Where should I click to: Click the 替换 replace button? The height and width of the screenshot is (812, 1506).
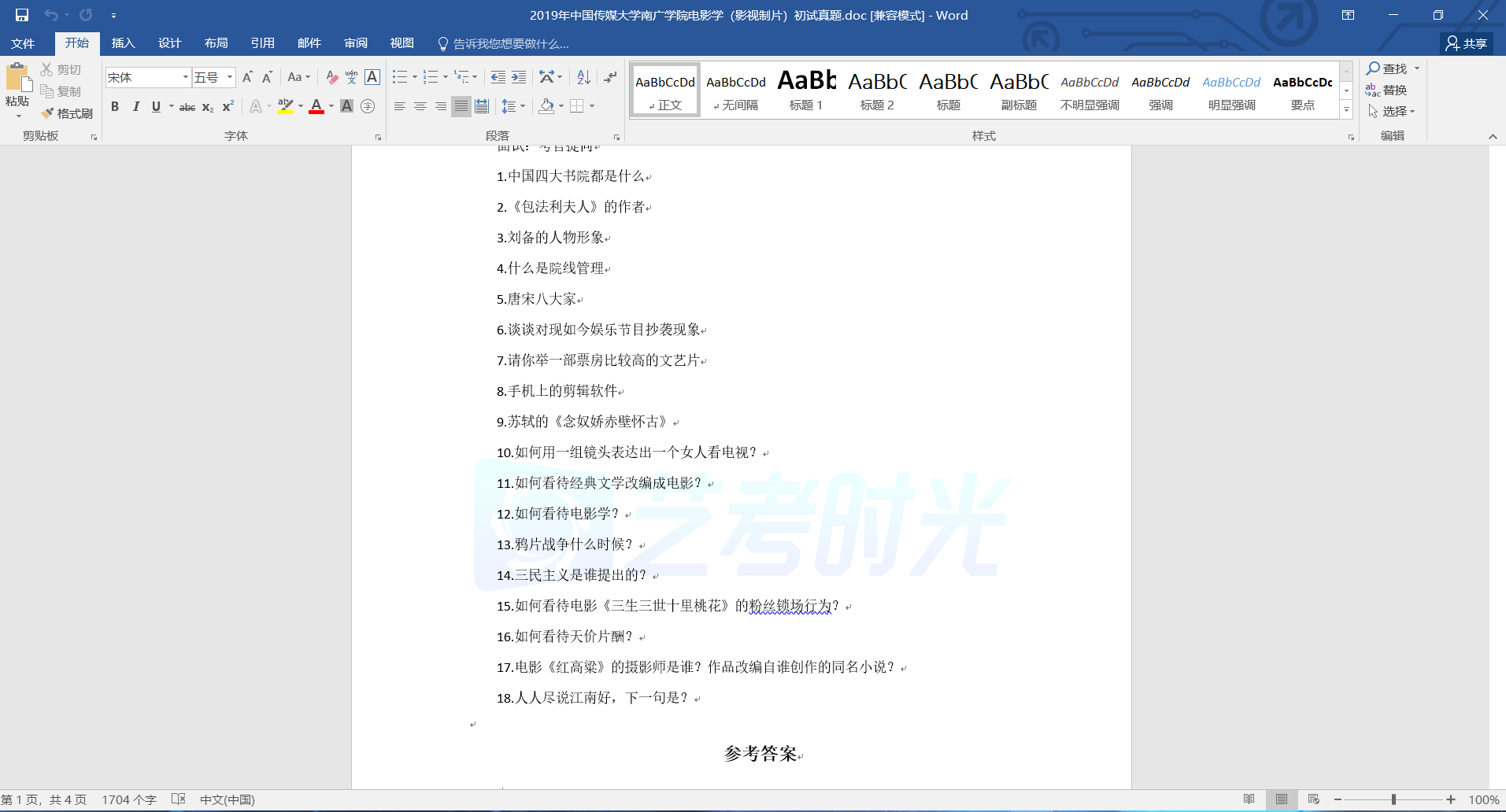pos(1387,90)
